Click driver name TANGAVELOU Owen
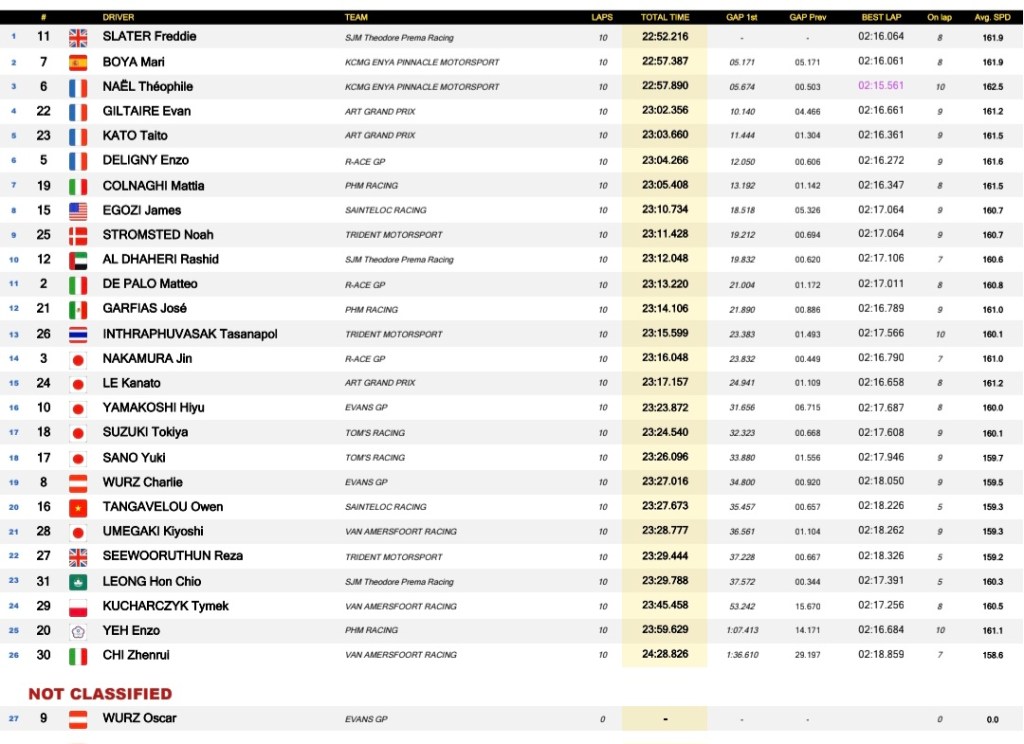Screen dimensions: 1024x744 [x=163, y=506]
